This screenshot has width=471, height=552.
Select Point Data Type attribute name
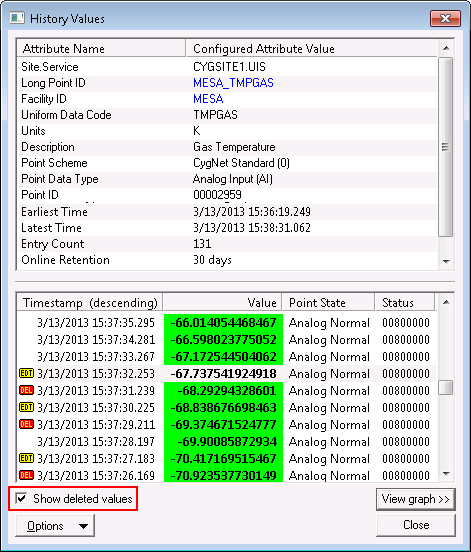[x=59, y=179]
